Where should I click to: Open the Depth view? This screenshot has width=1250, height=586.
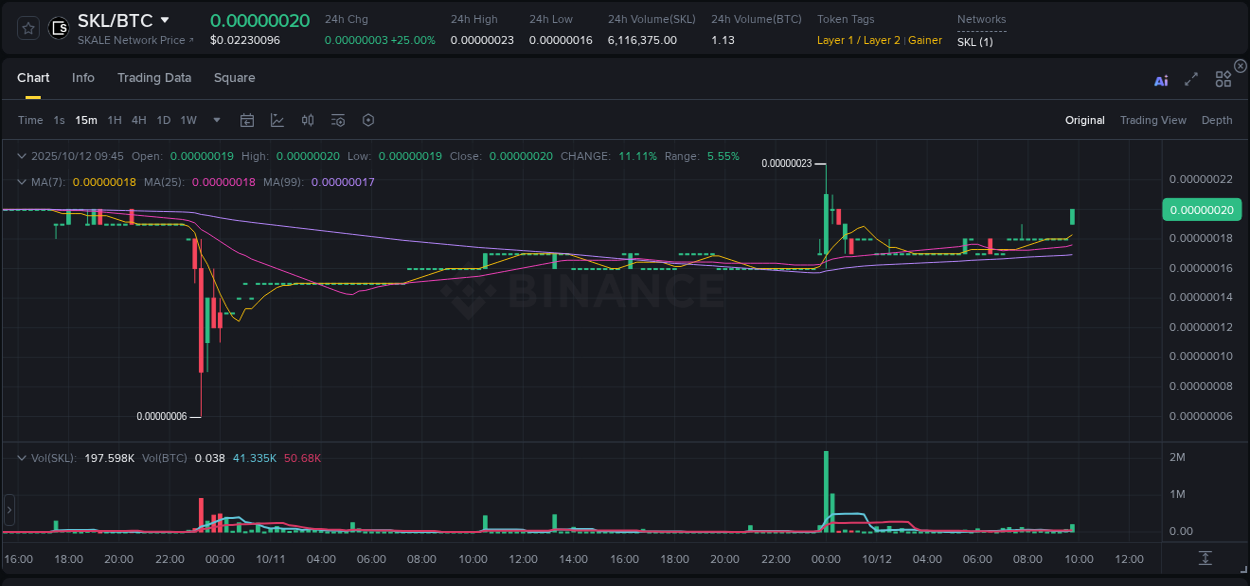coord(1216,120)
